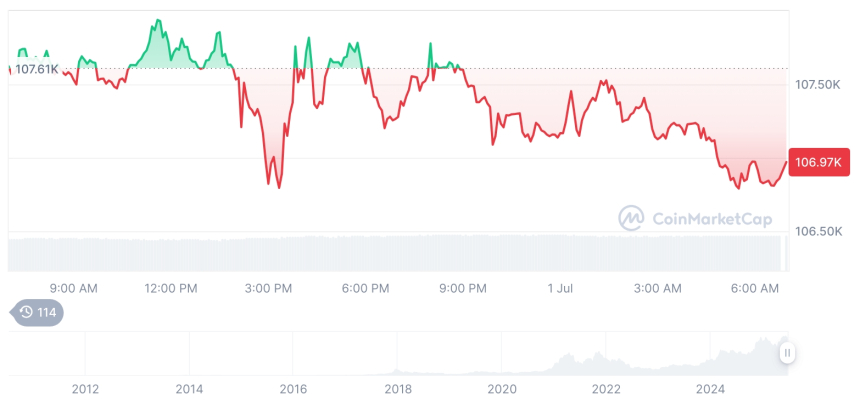The image size is (860, 401).
Task: Select 2022 on the overview timeline
Action: (x=606, y=389)
